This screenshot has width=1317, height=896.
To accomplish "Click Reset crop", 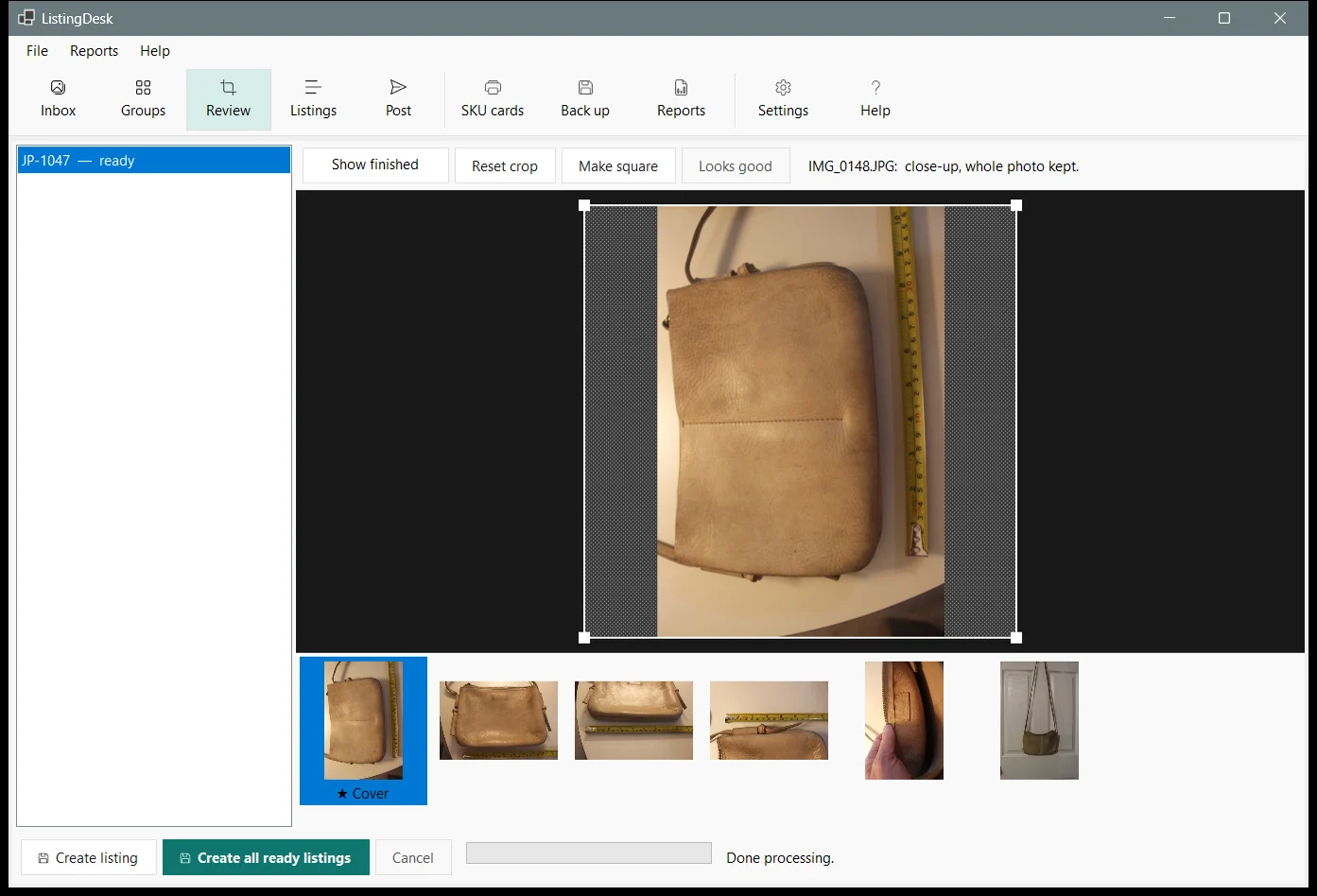I will pos(505,165).
